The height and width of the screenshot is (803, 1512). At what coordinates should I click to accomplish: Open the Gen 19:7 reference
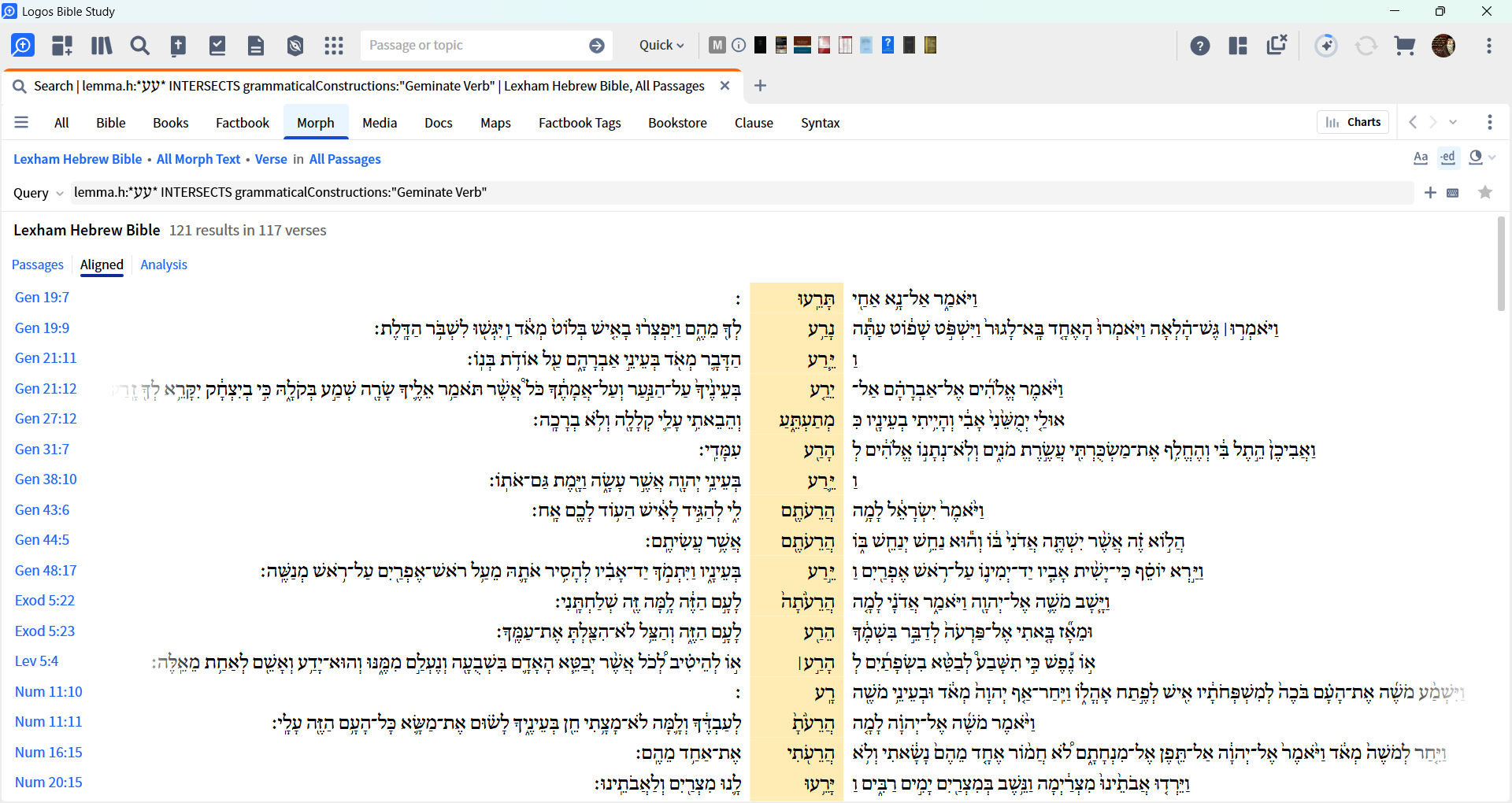[x=43, y=298]
